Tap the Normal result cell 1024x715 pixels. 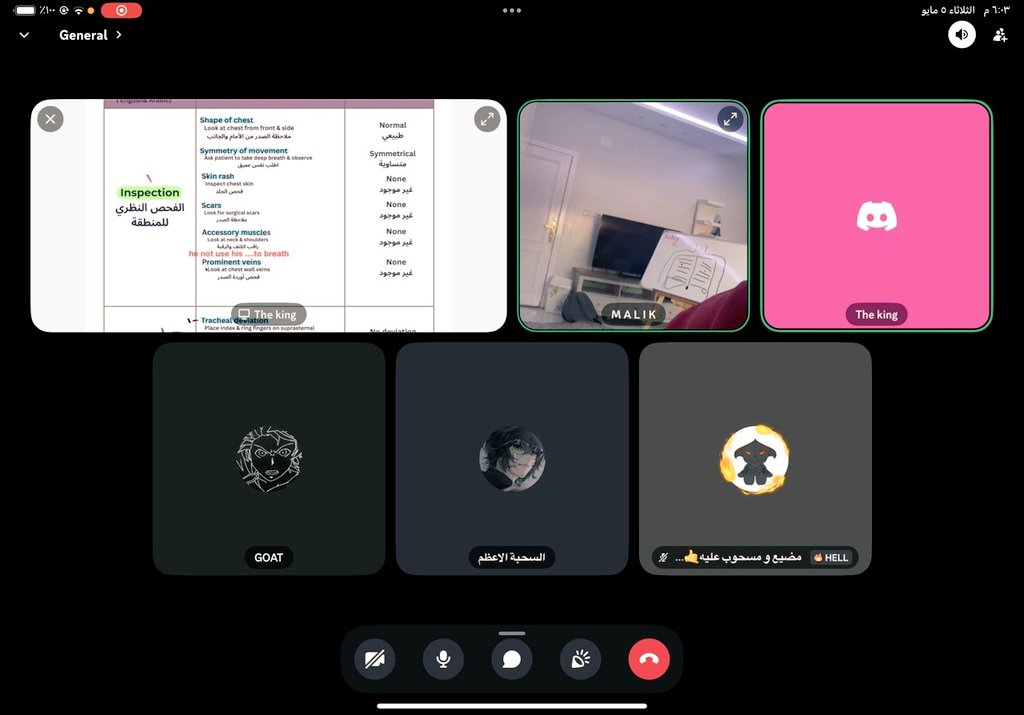pyautogui.click(x=392, y=130)
